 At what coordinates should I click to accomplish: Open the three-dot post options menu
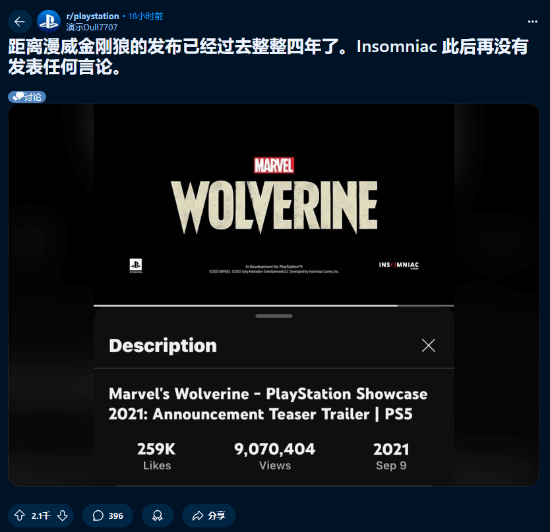pos(532,22)
